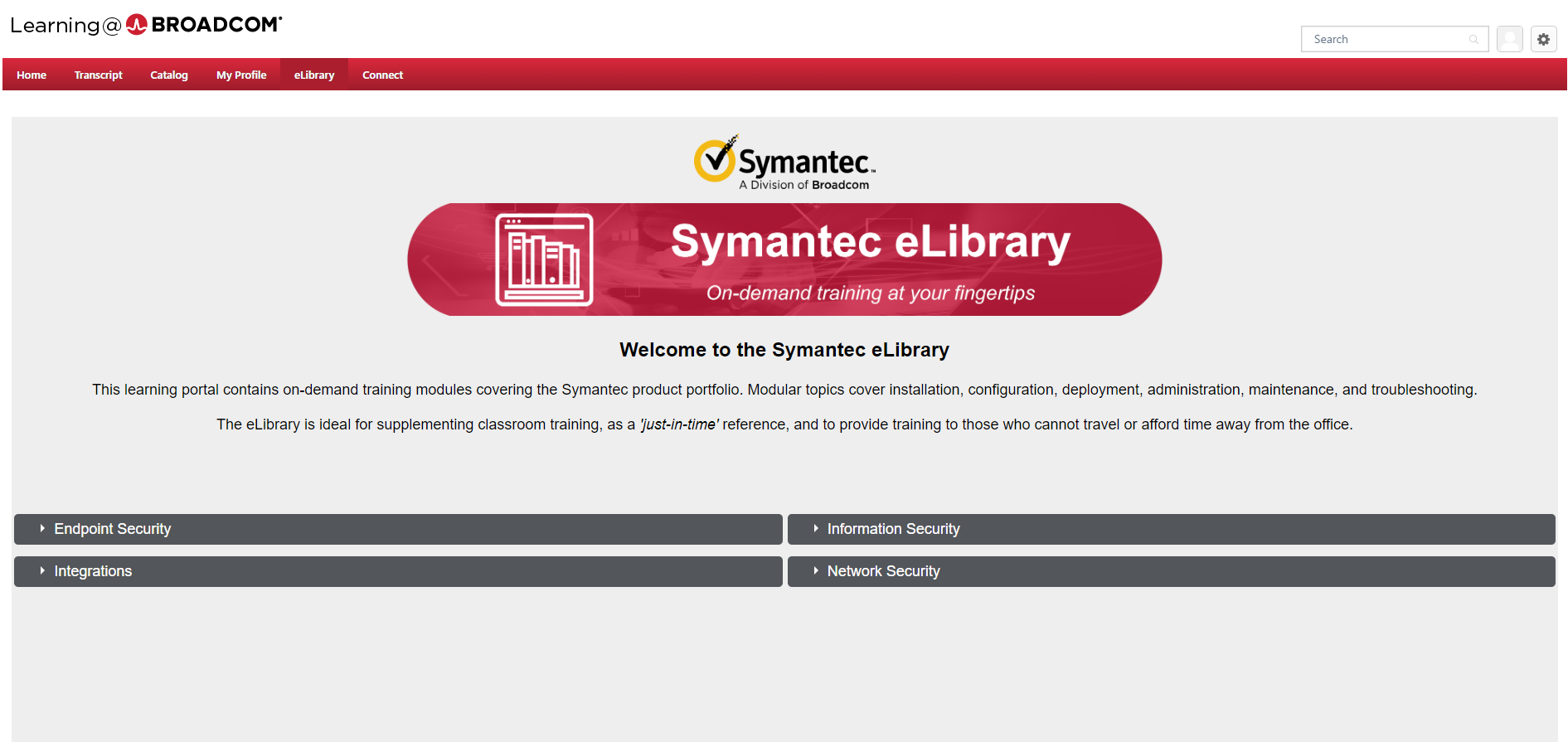Expand the Information Security section
Image resolution: width=1568 pixels, height=742 pixels.
click(893, 529)
